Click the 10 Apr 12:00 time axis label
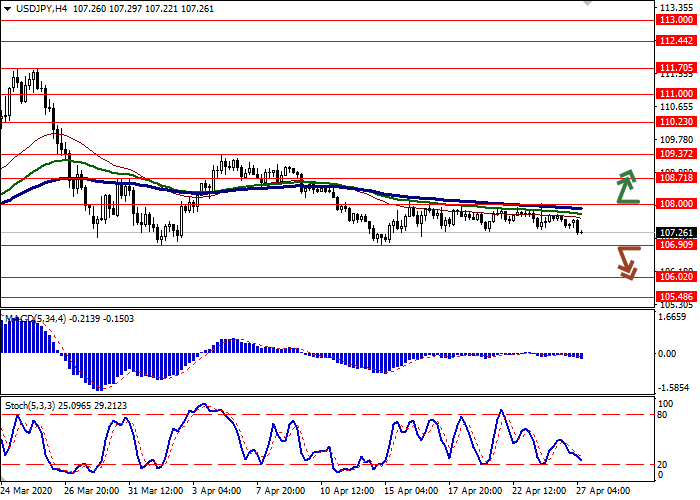Image resolution: width=700 pixels, height=500 pixels. (x=348, y=491)
